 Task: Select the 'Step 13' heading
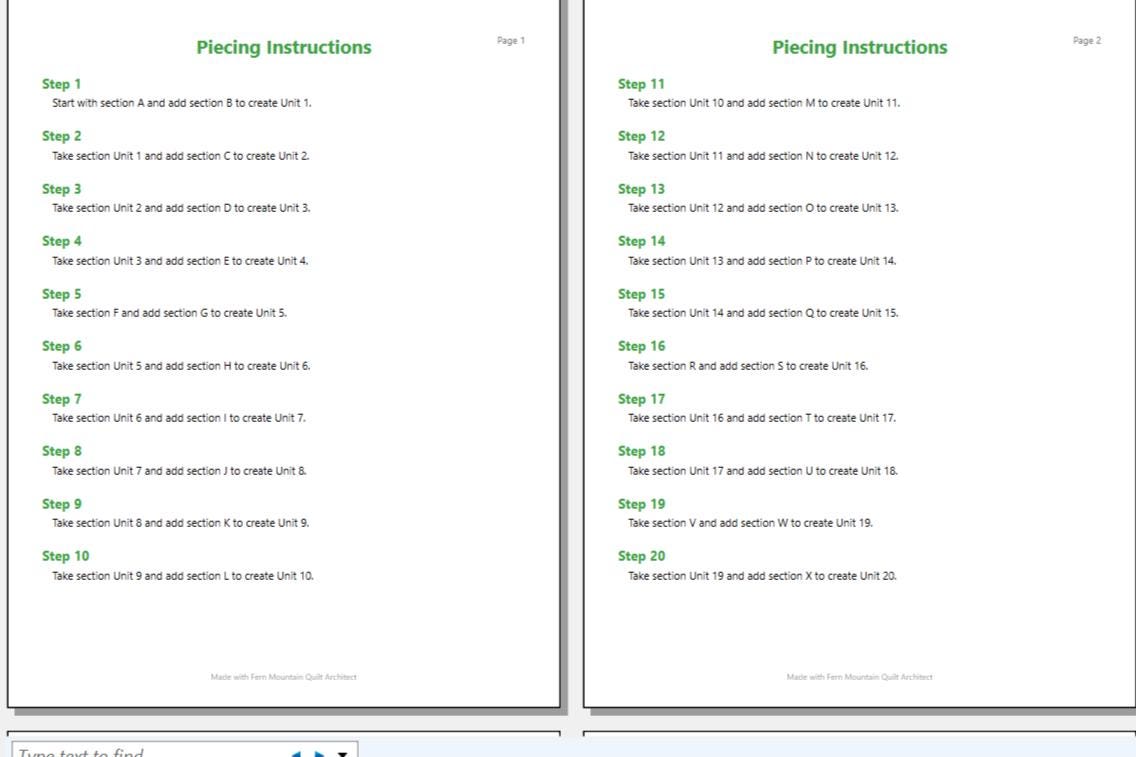[x=641, y=189]
